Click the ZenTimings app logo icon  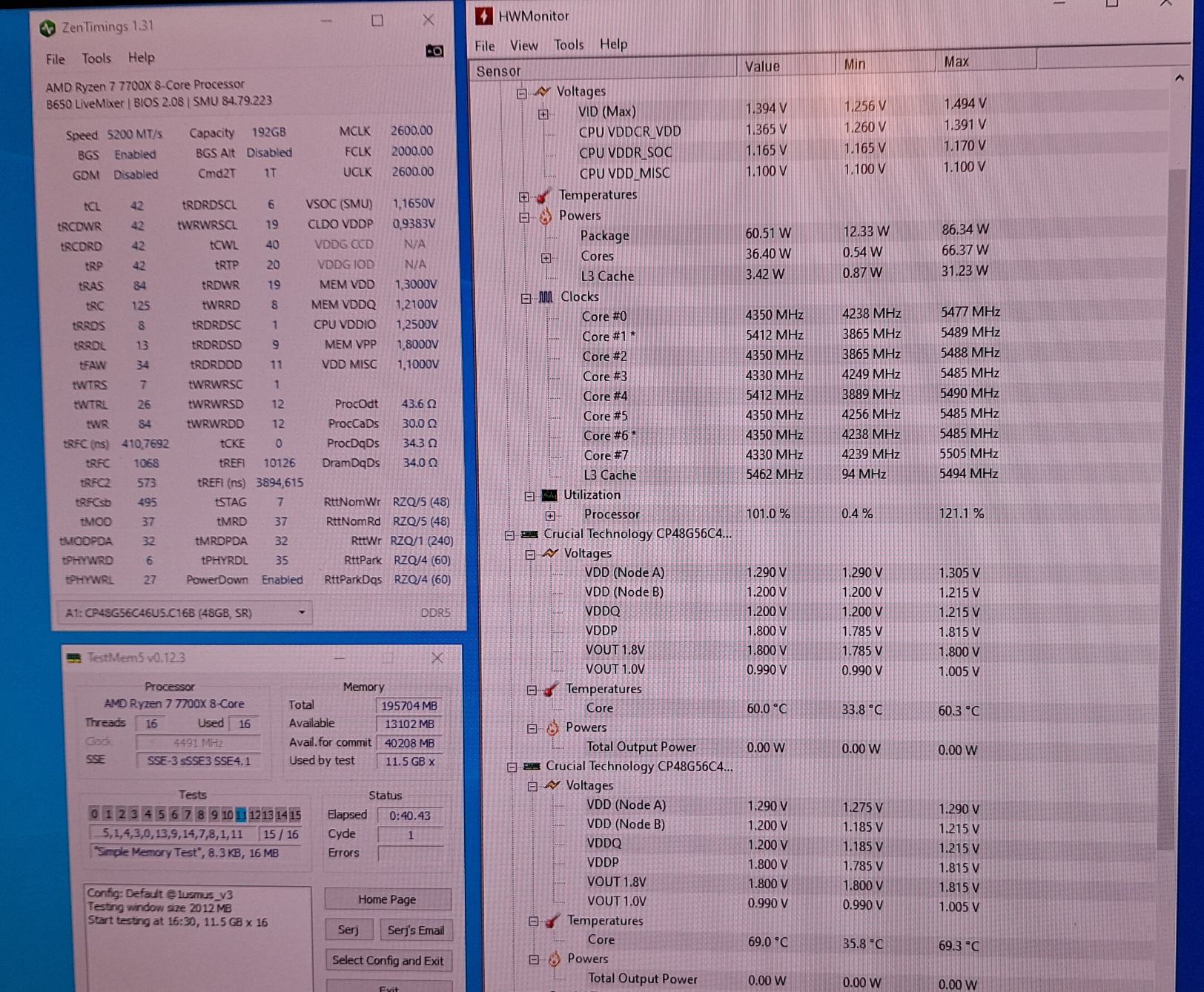pos(47,28)
